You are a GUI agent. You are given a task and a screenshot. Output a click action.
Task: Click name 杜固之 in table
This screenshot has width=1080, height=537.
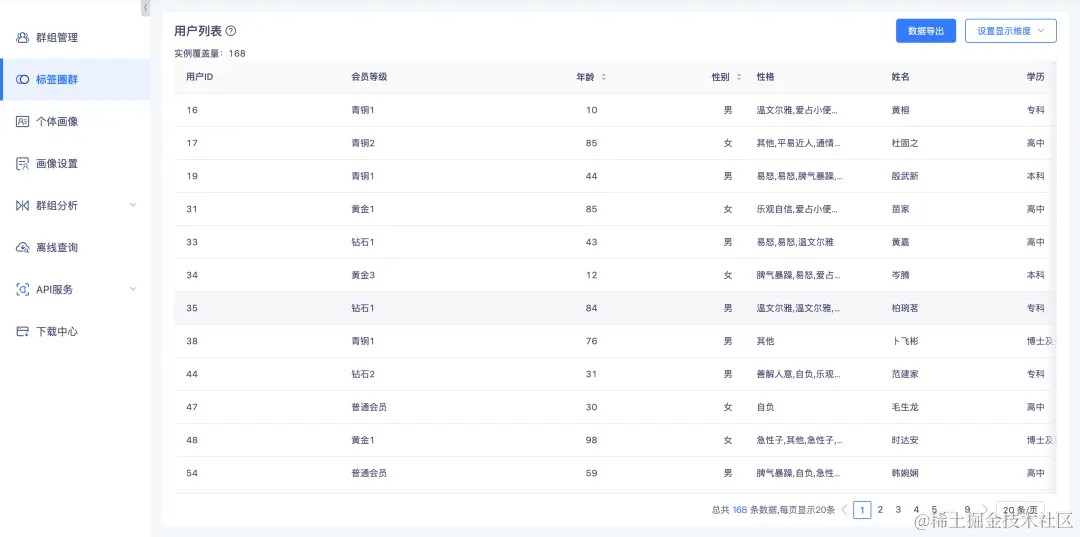click(905, 143)
